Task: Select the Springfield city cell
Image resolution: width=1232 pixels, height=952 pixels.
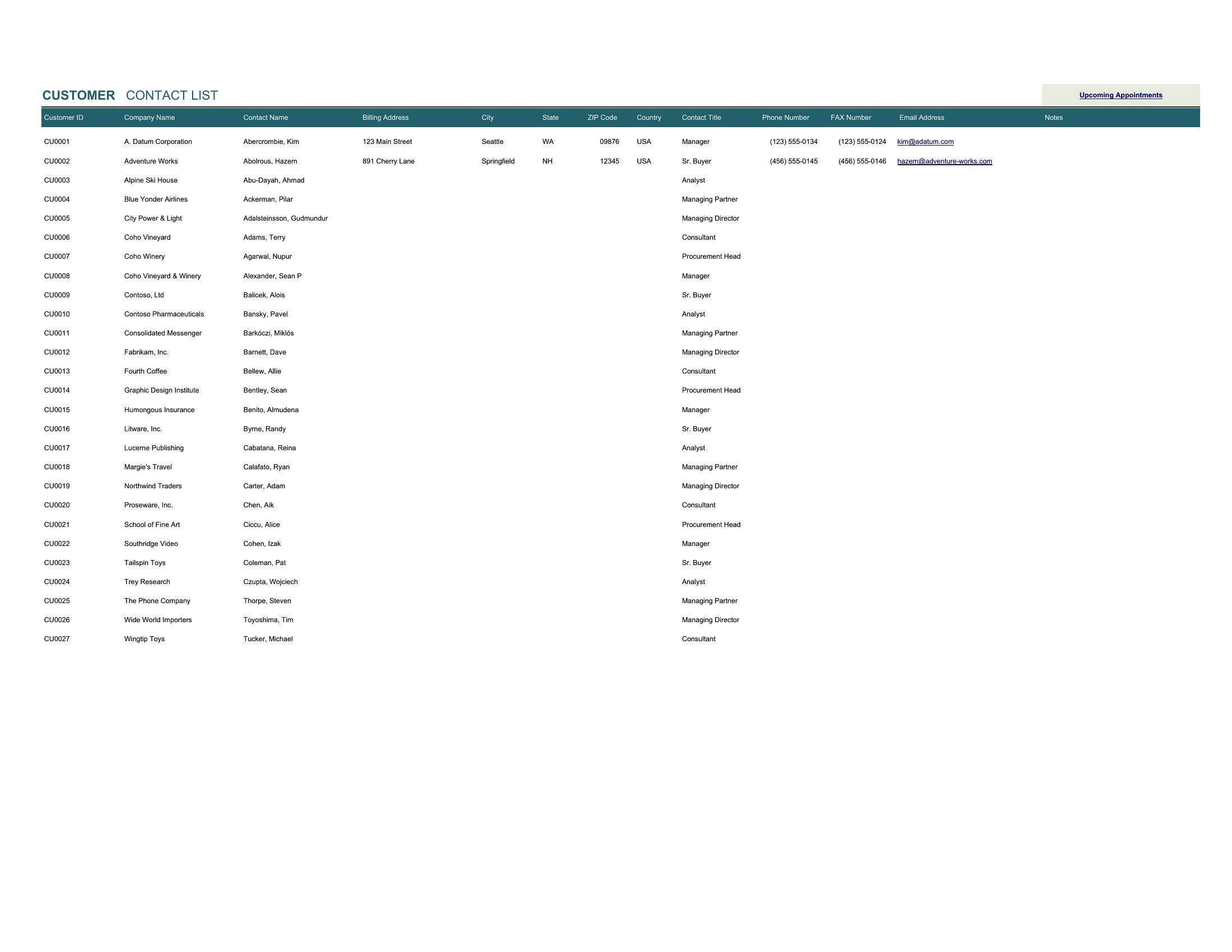Action: pyautogui.click(x=498, y=161)
